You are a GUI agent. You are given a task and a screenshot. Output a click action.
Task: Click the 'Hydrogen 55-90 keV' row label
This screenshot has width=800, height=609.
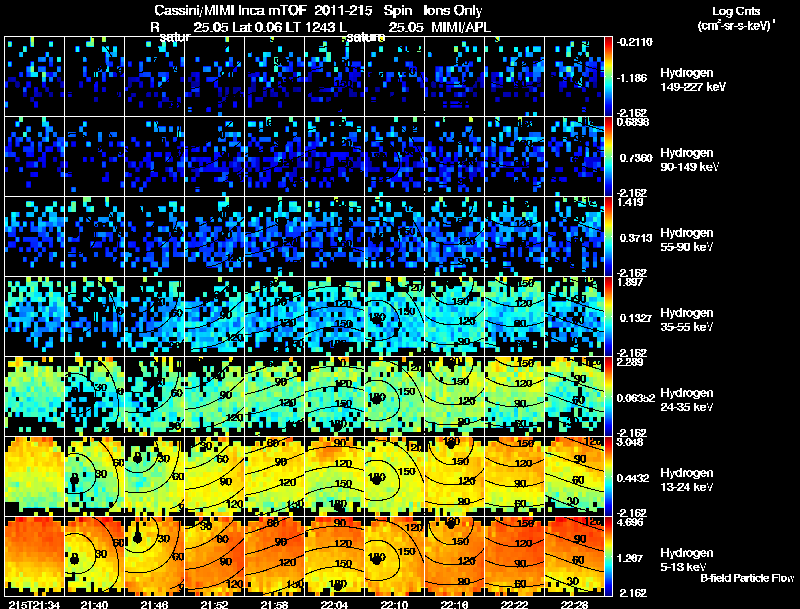click(x=687, y=240)
